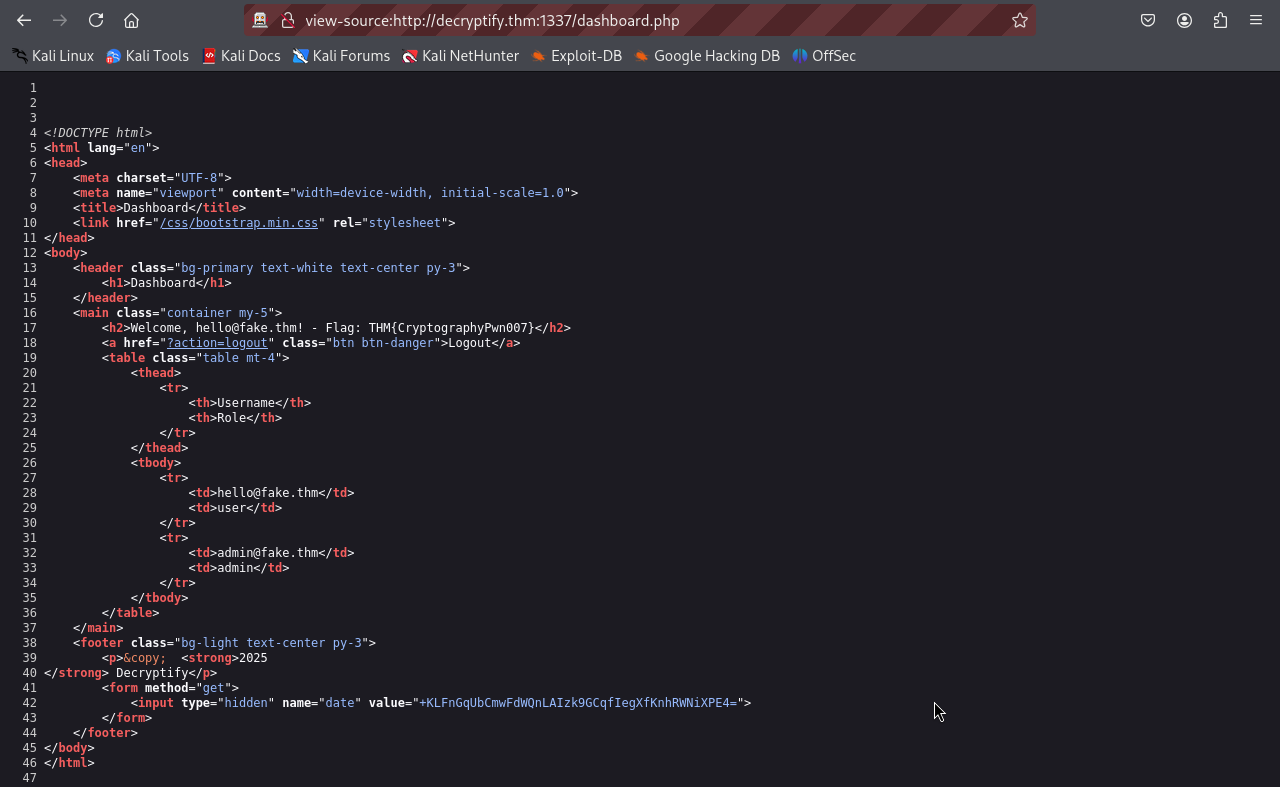Follow the ?action=logout link in source
This screenshot has height=787, width=1280.
click(217, 343)
